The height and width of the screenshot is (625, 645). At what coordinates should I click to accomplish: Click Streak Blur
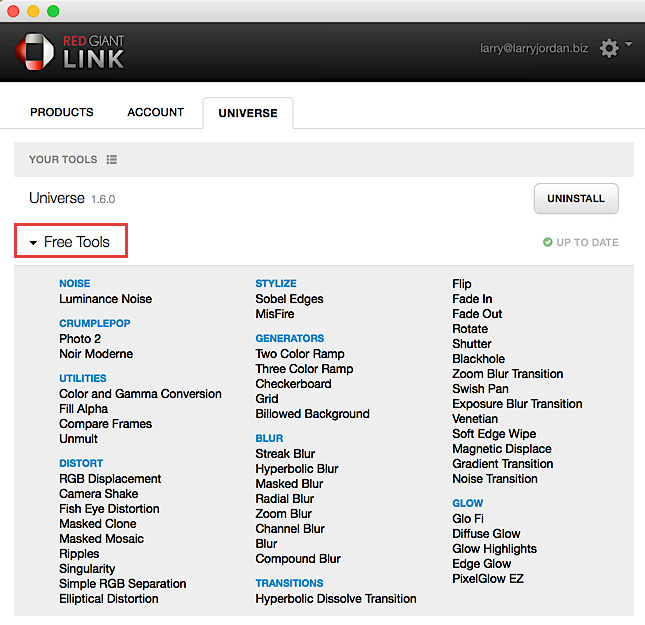tap(285, 453)
